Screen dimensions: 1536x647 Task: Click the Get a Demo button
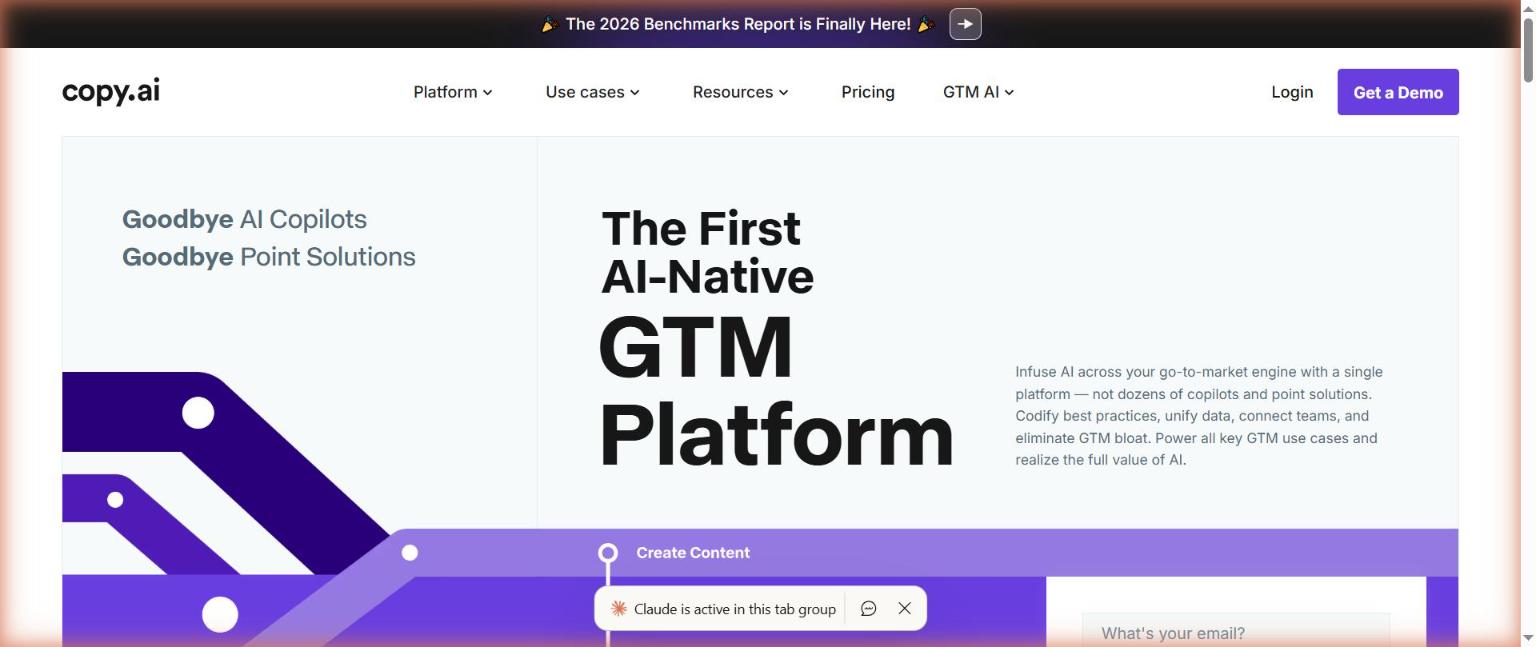click(1398, 92)
